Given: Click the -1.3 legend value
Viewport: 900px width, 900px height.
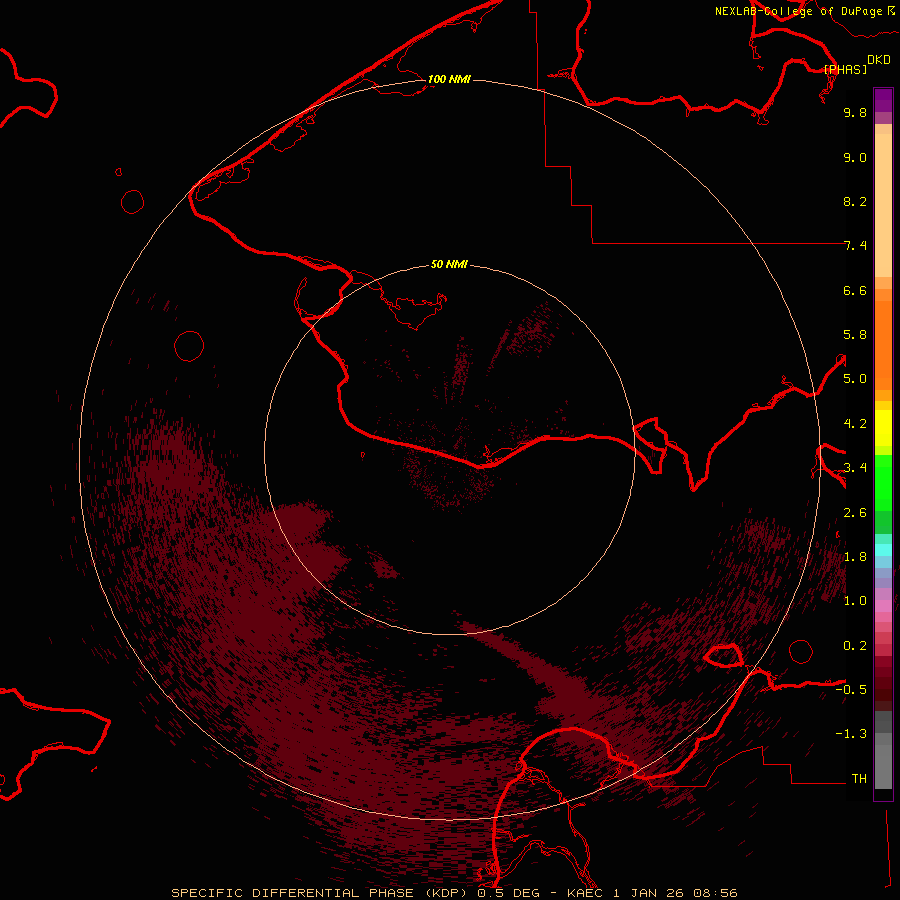Looking at the screenshot, I should [x=851, y=734].
